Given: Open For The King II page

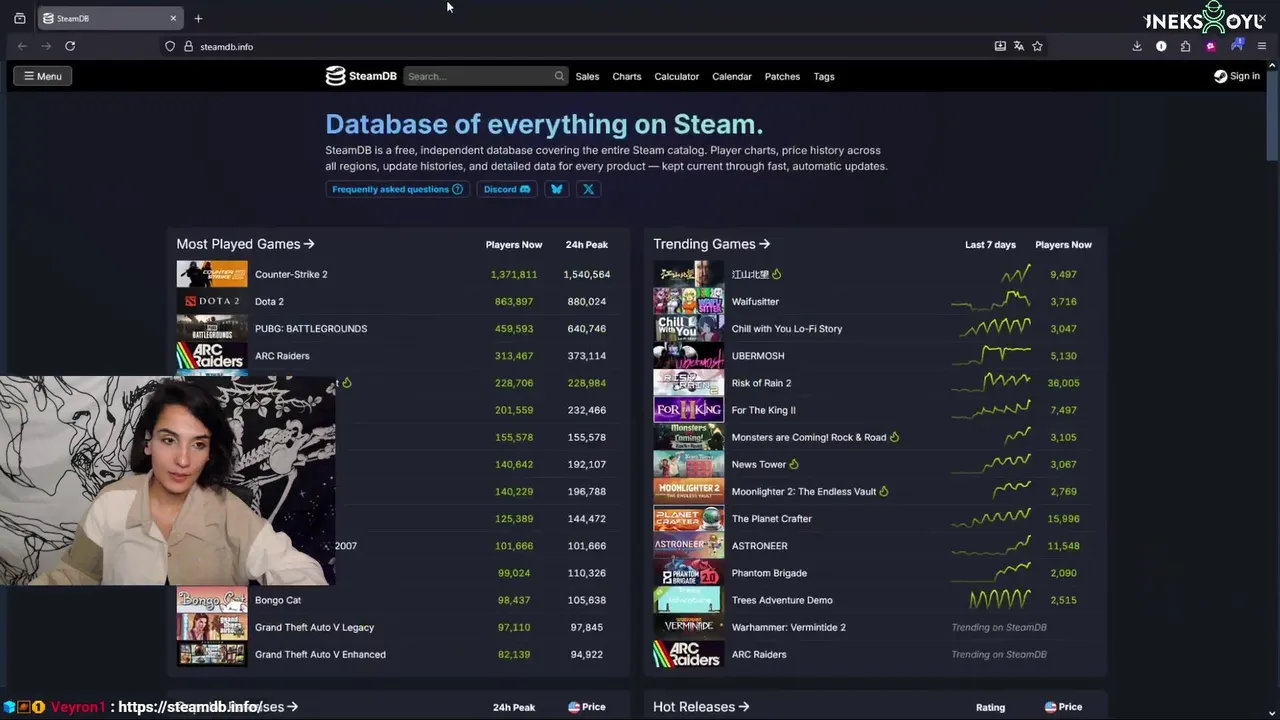Looking at the screenshot, I should point(764,410).
